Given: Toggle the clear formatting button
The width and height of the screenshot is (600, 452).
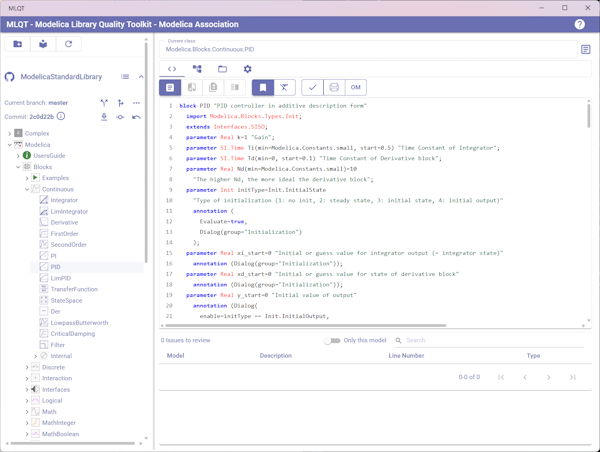Looking at the screenshot, I should pyautogui.click(x=284, y=88).
